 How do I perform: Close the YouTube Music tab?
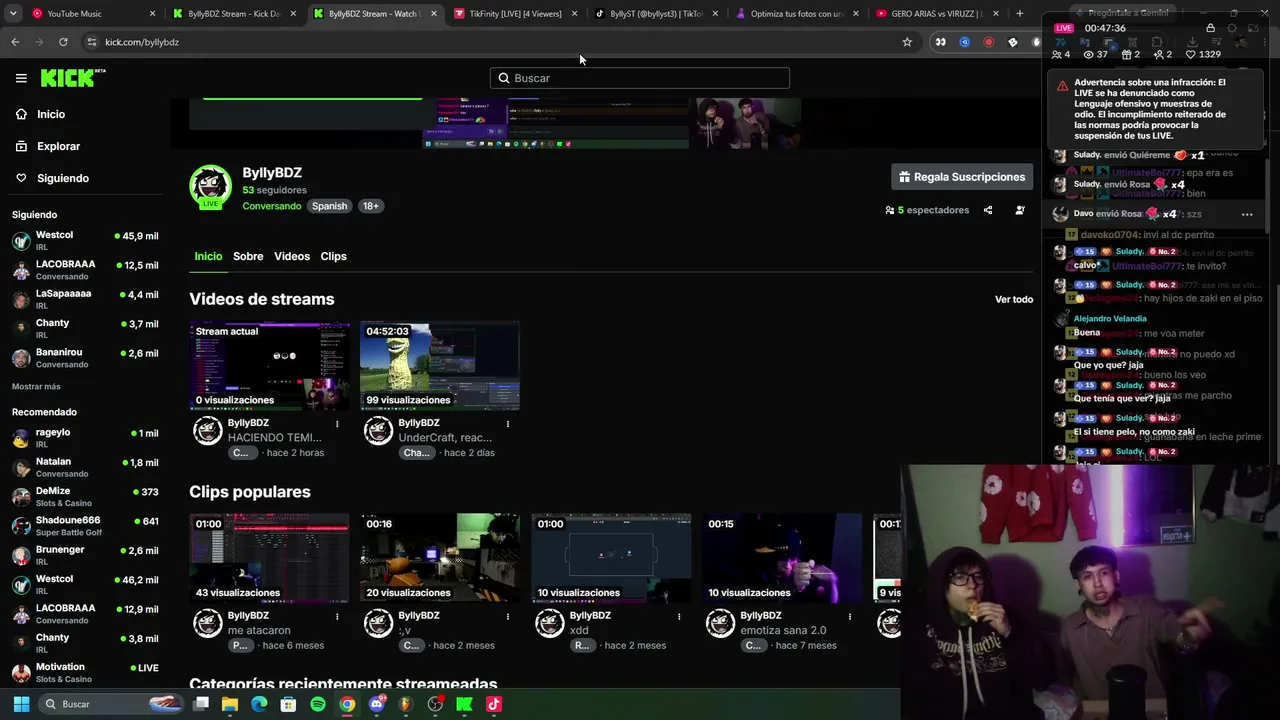click(x=153, y=14)
